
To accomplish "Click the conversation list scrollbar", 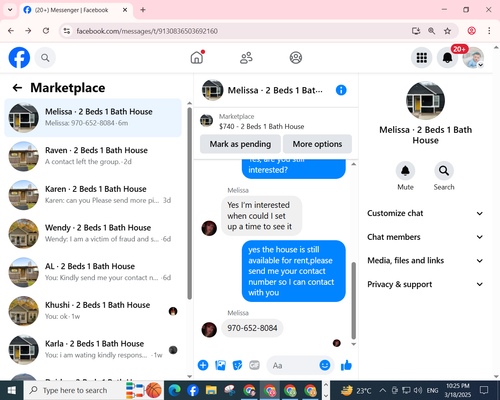I will [189, 203].
